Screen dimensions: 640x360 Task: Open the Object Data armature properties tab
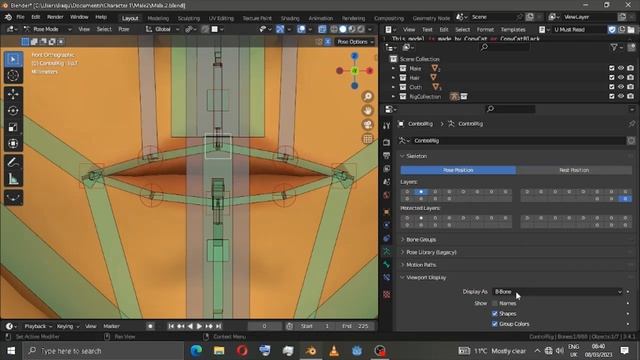(x=387, y=251)
